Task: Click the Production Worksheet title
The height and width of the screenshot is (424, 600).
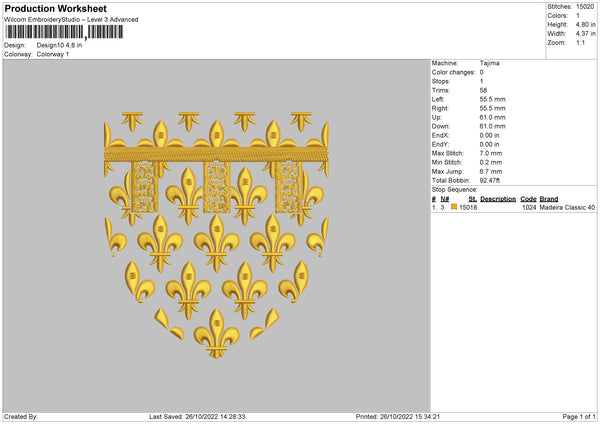Action: 55,8
